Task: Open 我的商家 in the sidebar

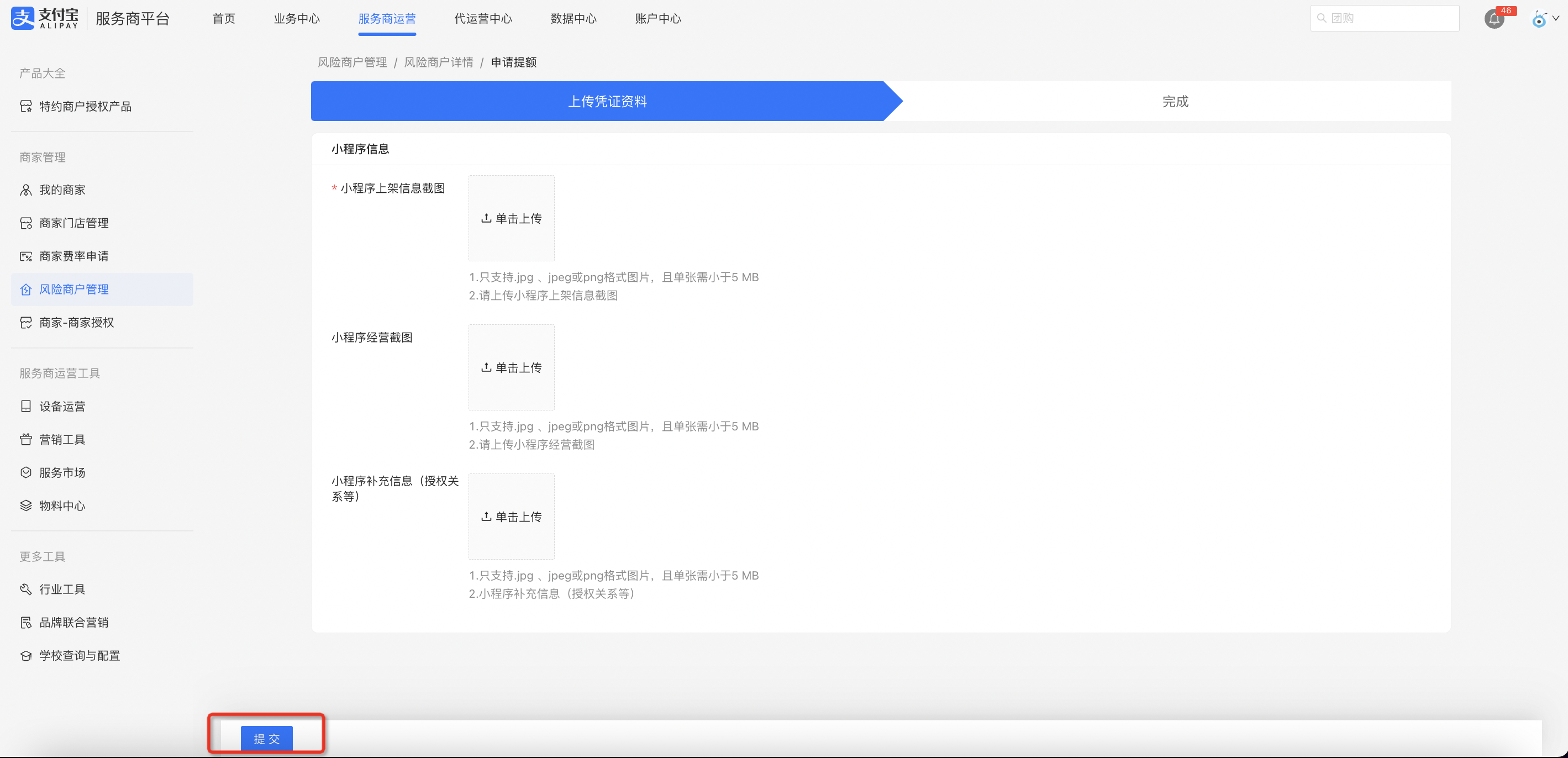Action: (x=62, y=190)
